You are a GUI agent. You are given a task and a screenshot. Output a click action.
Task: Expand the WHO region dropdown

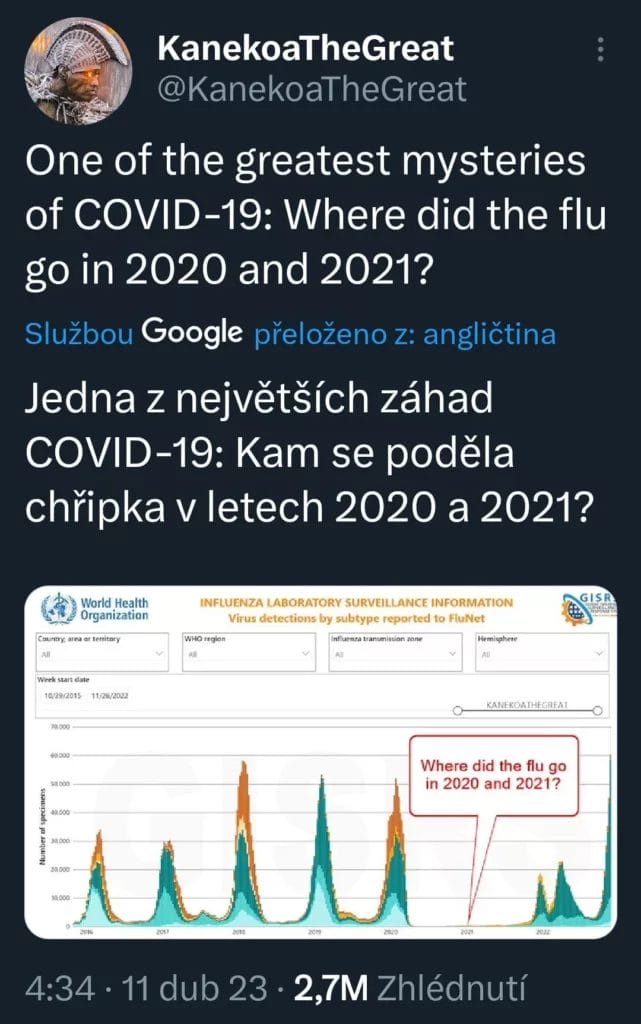tap(246, 652)
